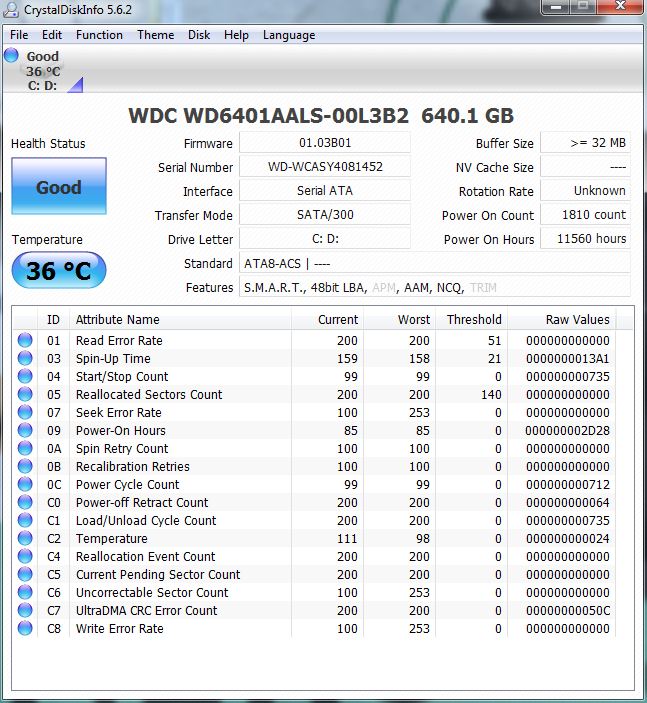Click the Good health status button
Image resolution: width=647 pixels, height=703 pixels.
(59, 186)
